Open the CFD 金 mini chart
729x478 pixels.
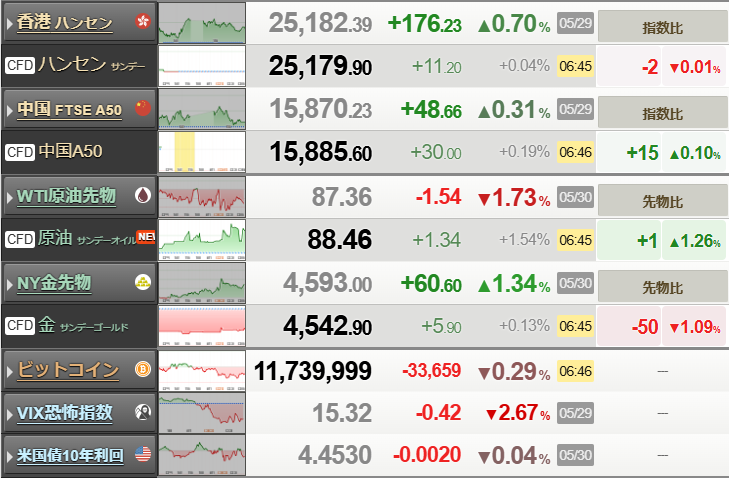202,326
